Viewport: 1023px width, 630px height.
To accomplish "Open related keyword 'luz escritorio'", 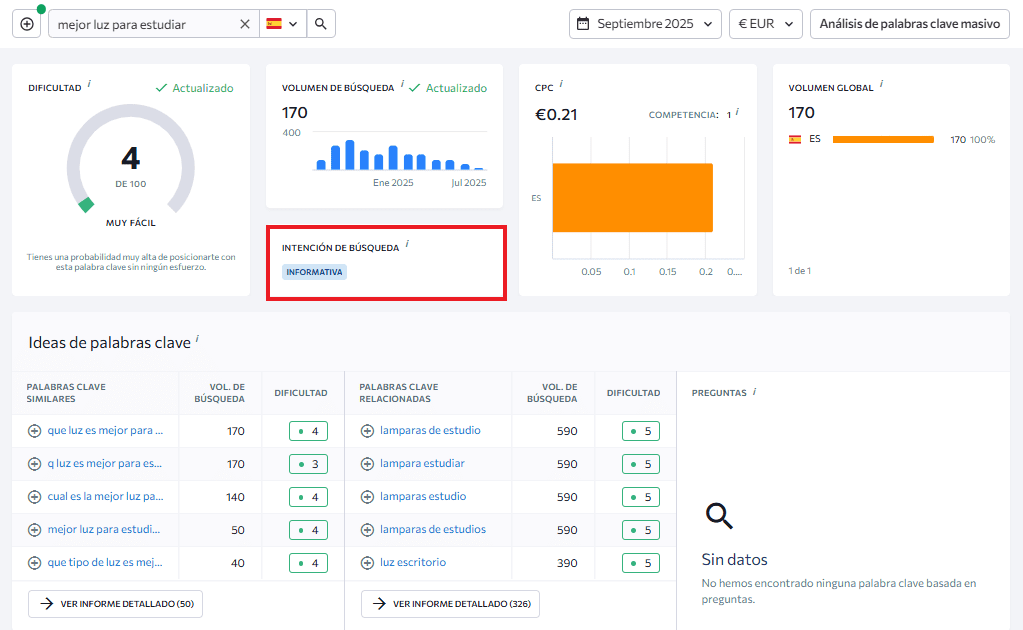I will tap(413, 562).
